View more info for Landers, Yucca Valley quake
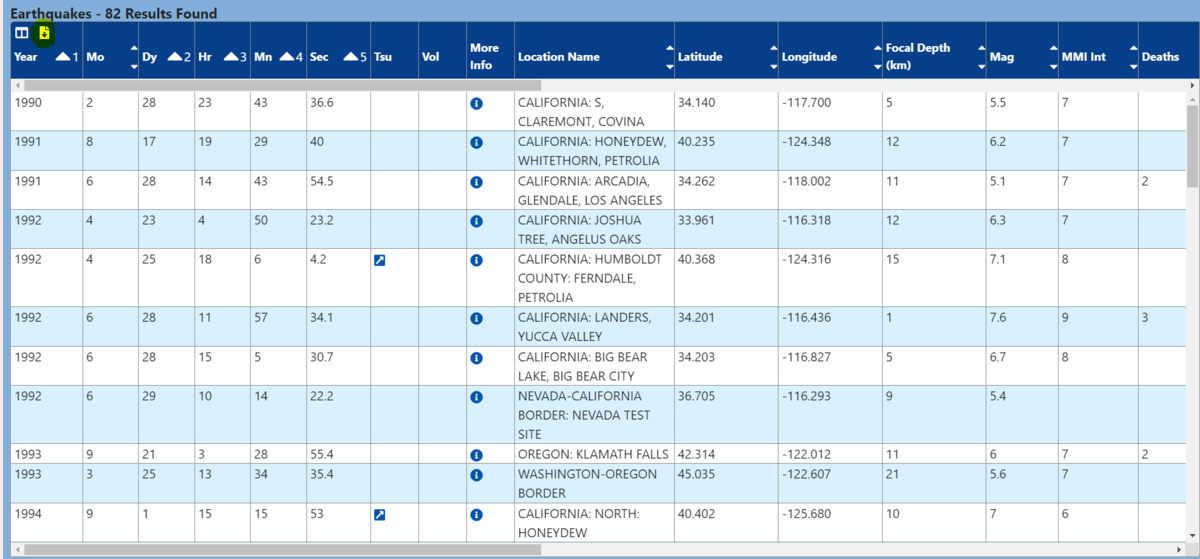 tap(476, 318)
